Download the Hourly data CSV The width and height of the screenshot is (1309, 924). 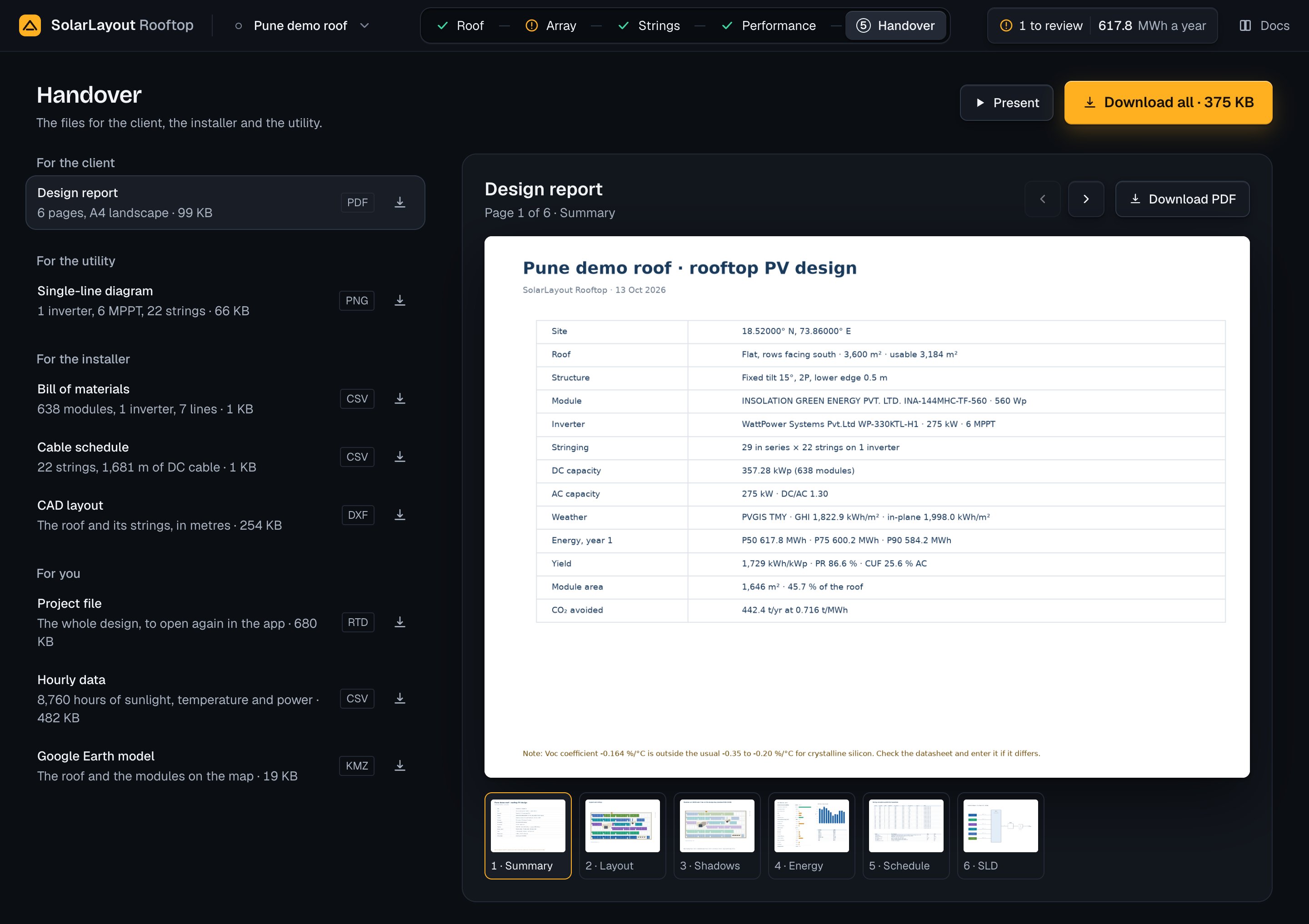(400, 698)
